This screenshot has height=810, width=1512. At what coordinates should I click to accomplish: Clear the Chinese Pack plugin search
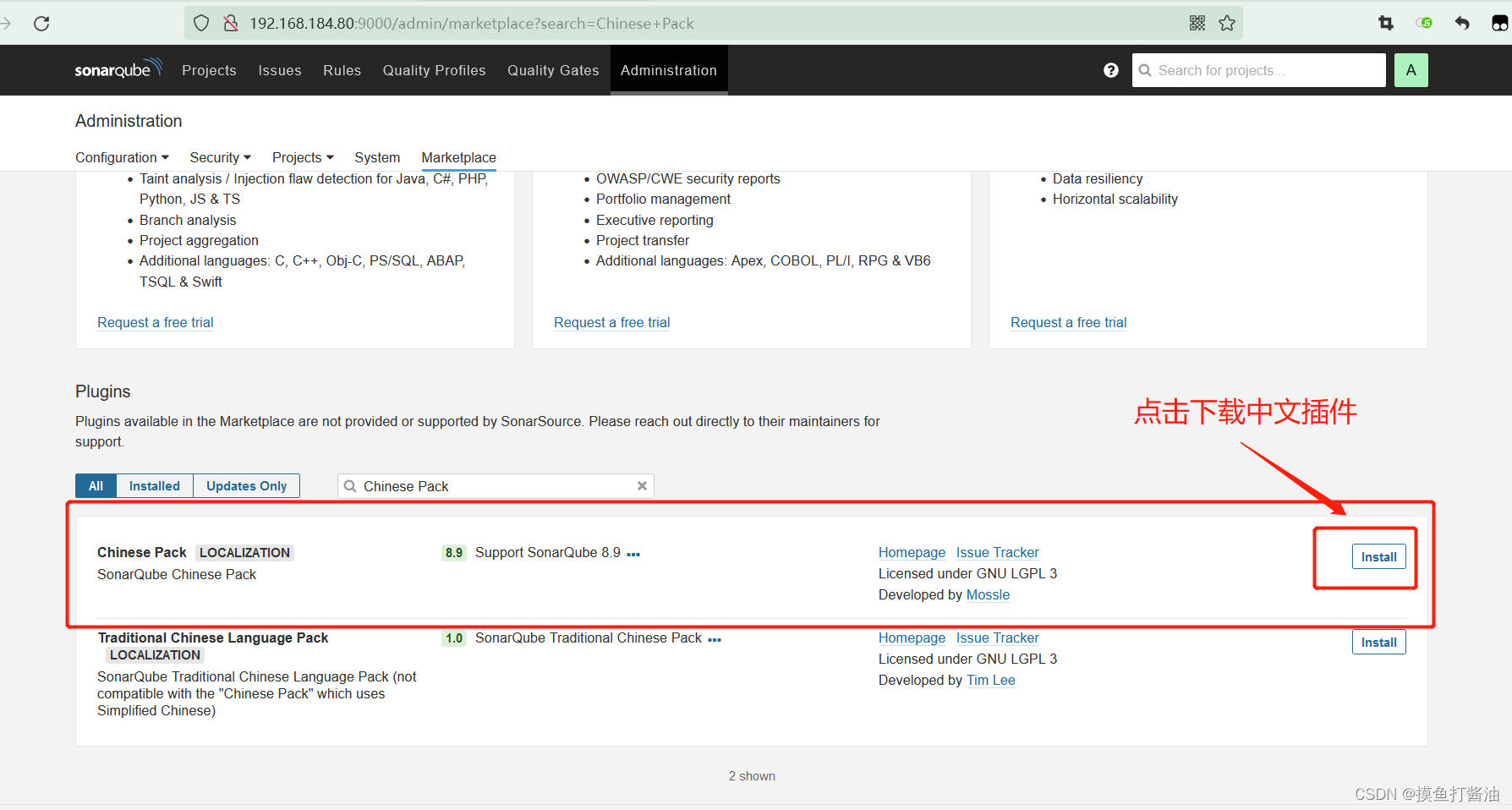coord(642,486)
